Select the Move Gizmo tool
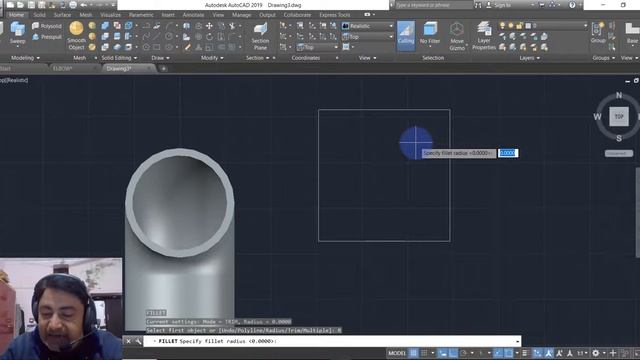 coord(457,36)
